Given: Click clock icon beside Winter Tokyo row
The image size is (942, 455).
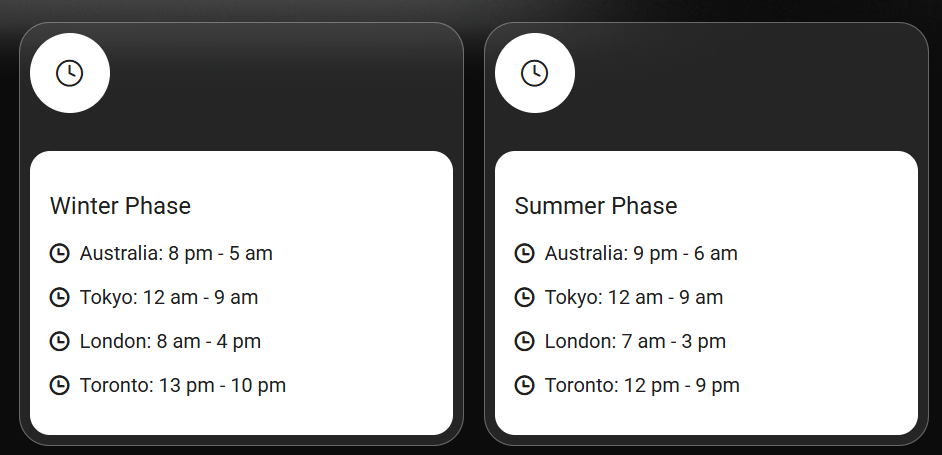Looking at the screenshot, I should tap(59, 297).
